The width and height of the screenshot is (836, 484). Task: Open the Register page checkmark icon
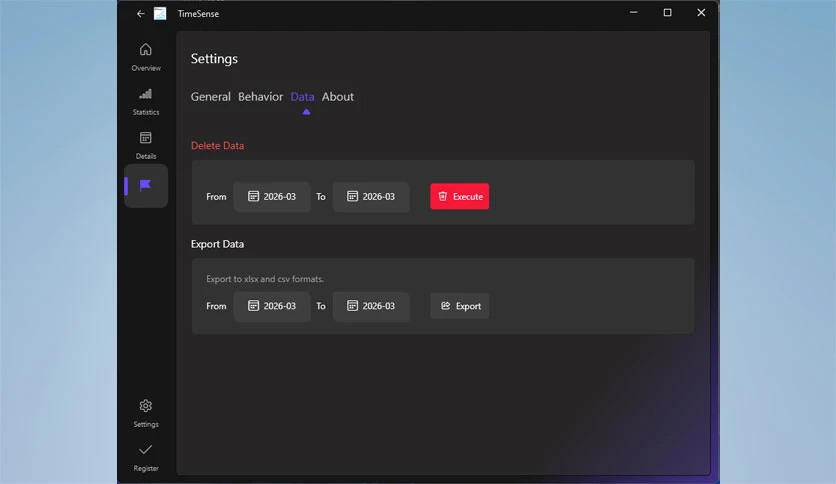click(146, 457)
